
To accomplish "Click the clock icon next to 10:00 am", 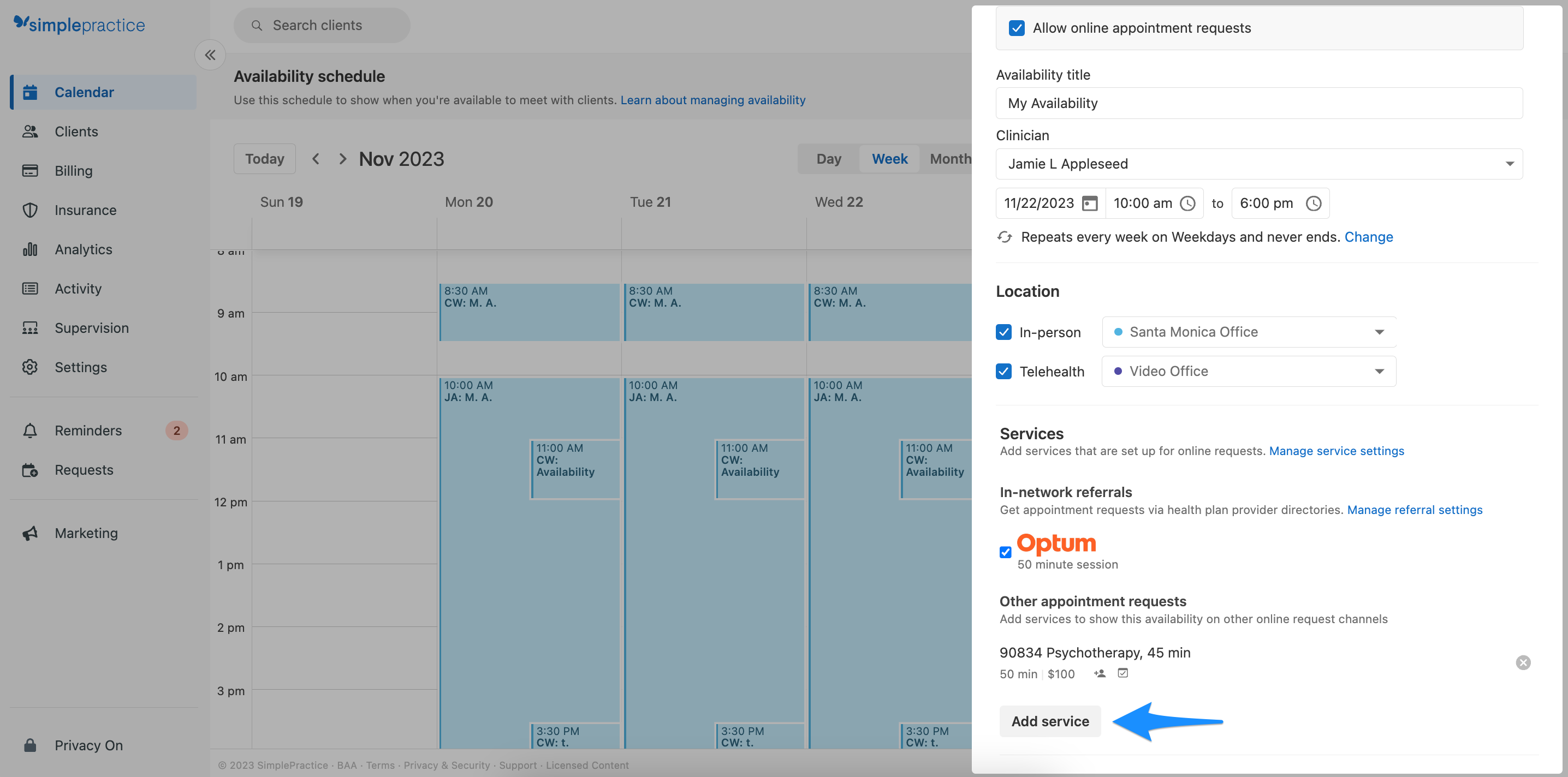I will (1187, 203).
